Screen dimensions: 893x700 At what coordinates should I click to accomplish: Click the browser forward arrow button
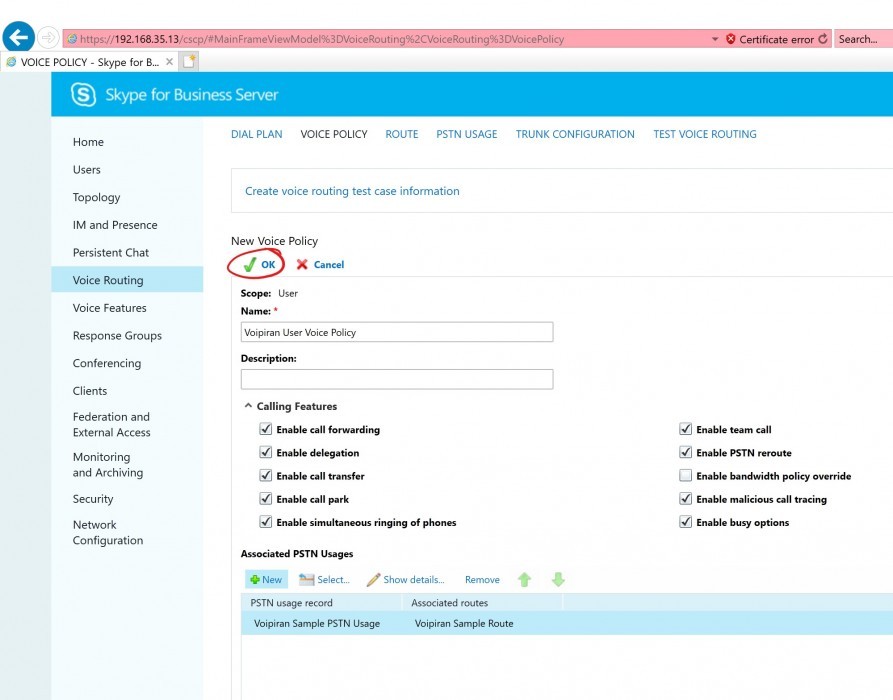[x=48, y=38]
